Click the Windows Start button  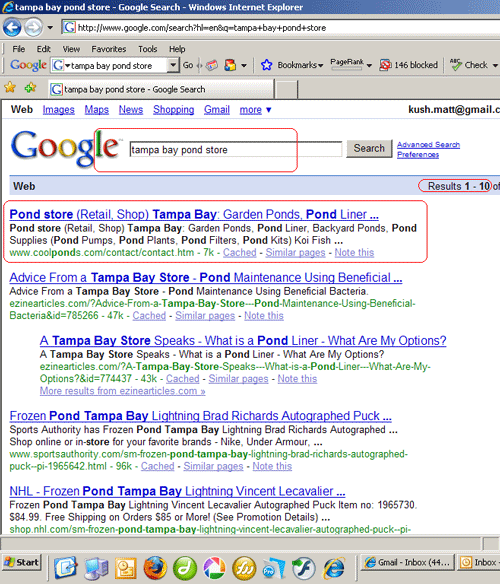pos(22,562)
